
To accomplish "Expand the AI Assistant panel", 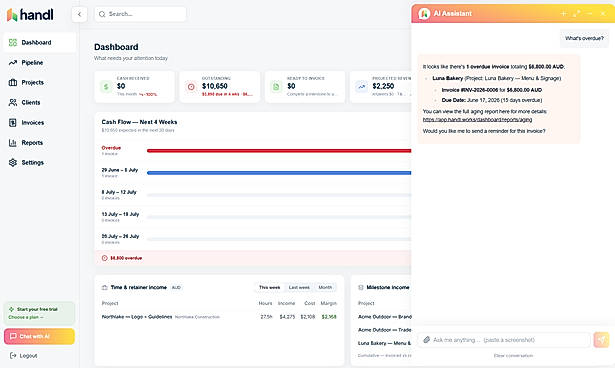I will point(576,13).
